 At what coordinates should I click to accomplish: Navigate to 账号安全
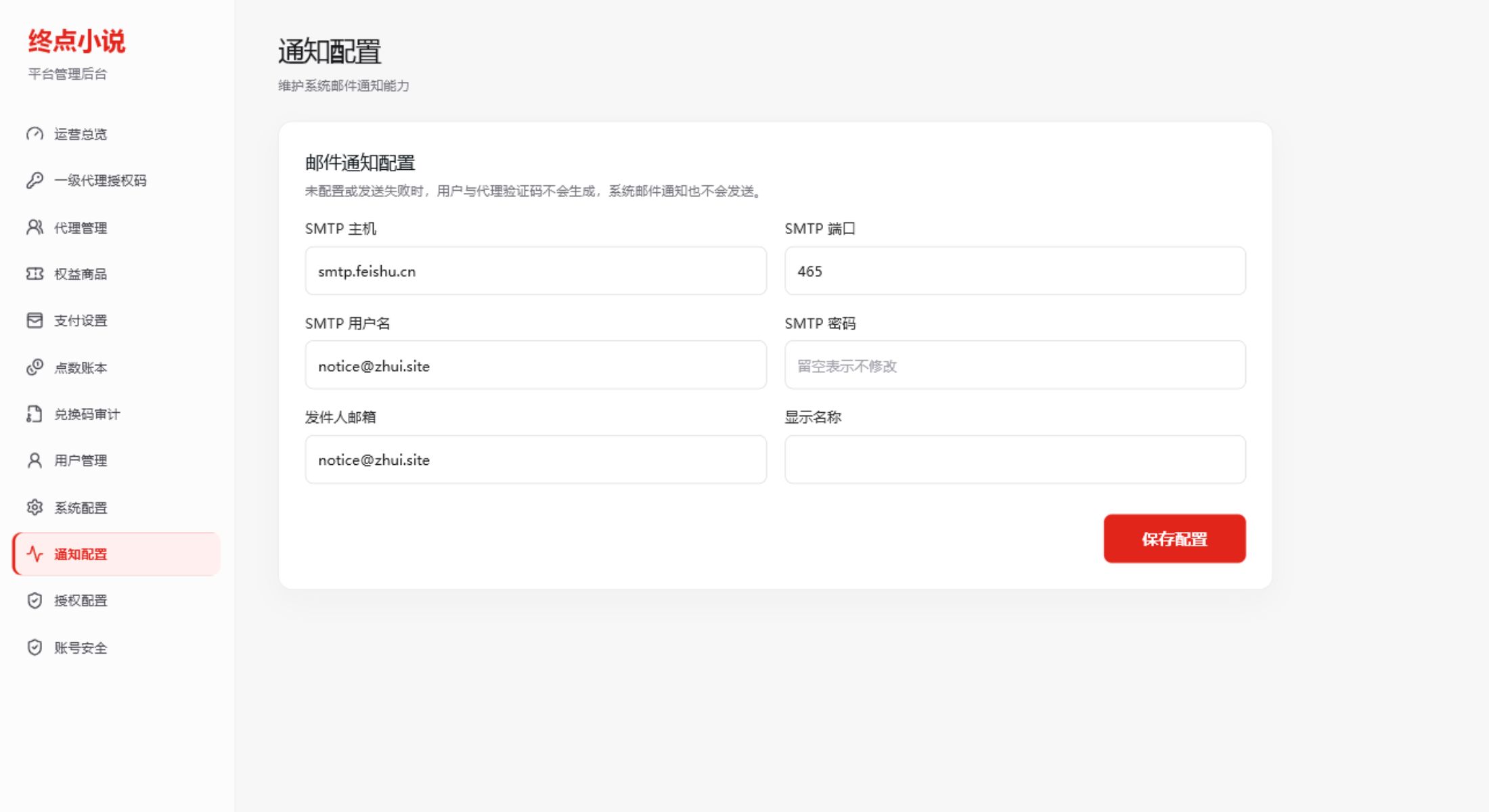pyautogui.click(x=116, y=648)
